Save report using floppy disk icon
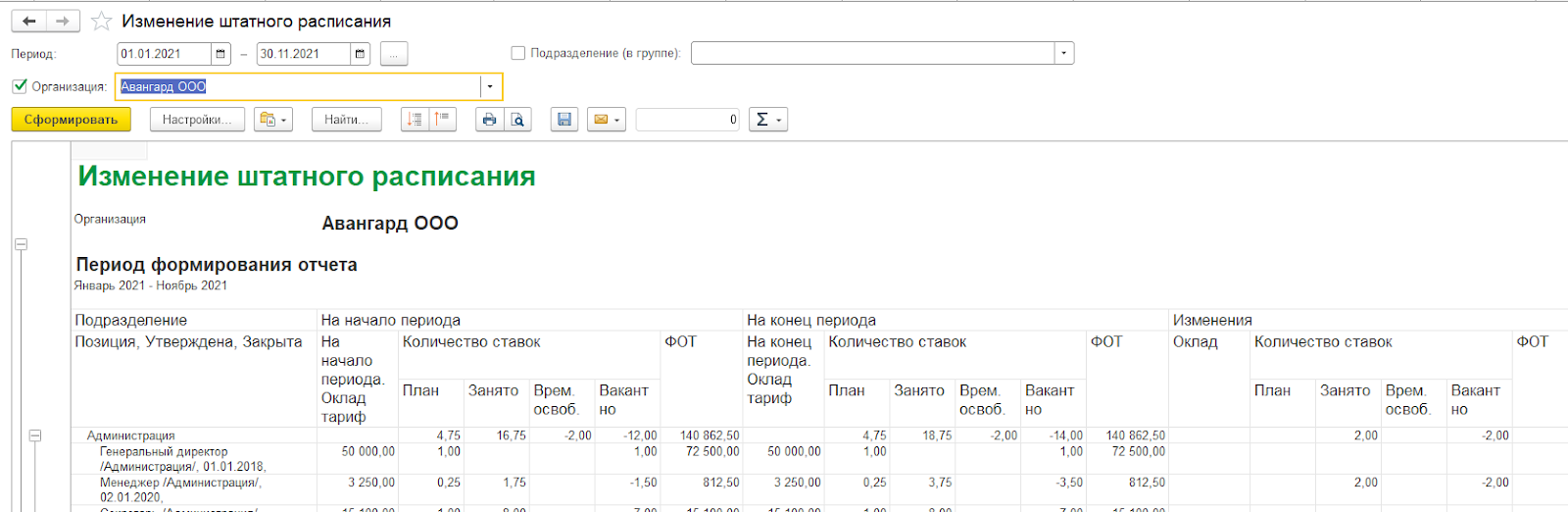 (x=563, y=120)
